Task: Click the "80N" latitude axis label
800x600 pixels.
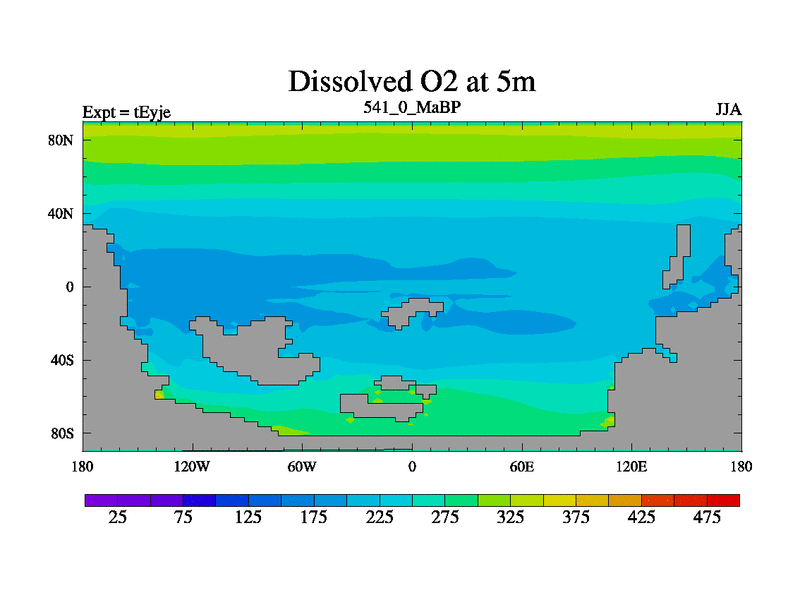Action: coord(63,140)
